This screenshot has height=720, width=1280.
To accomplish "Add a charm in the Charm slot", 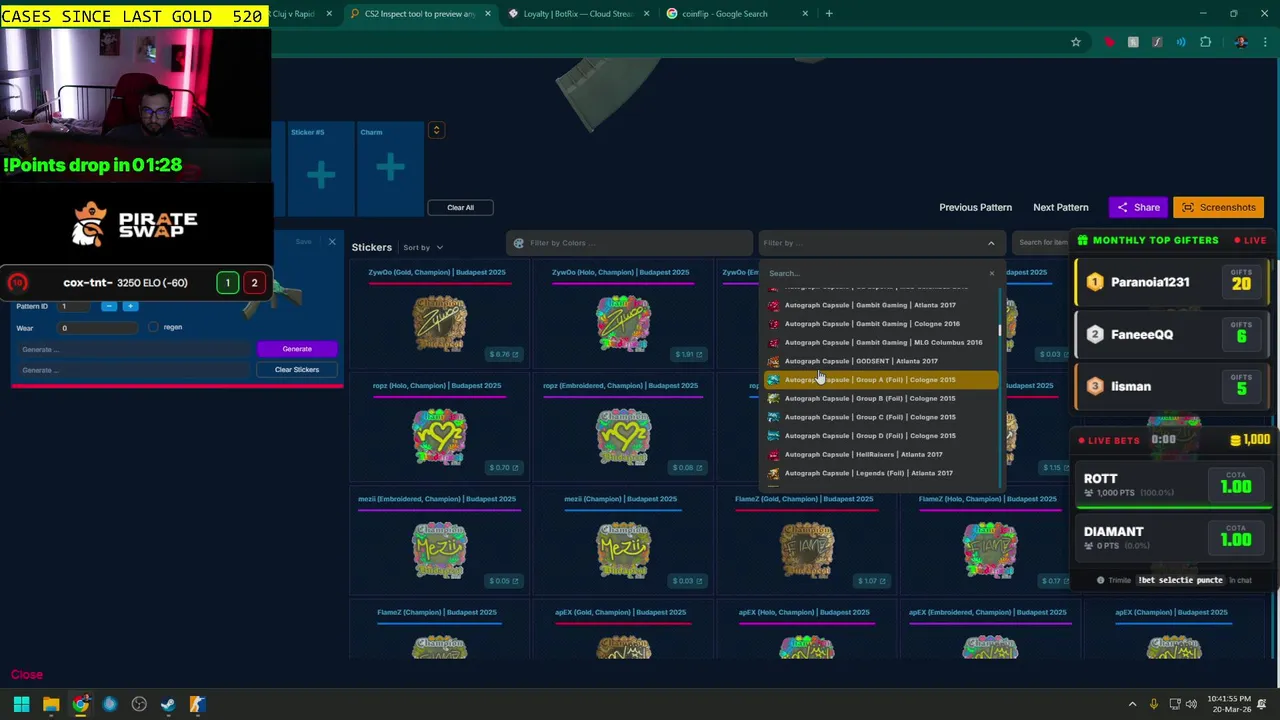I will 390,167.
